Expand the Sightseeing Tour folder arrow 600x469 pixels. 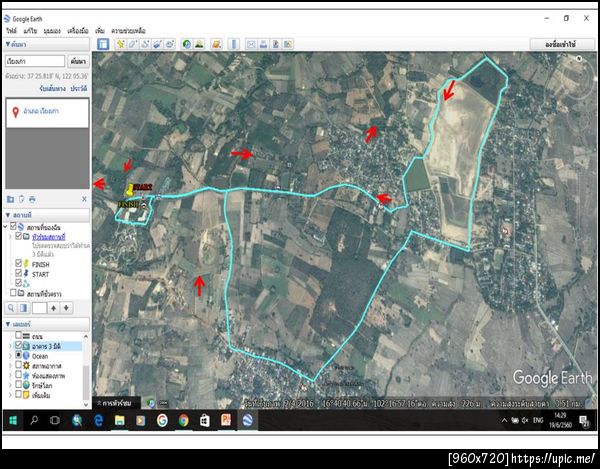(x=10, y=237)
